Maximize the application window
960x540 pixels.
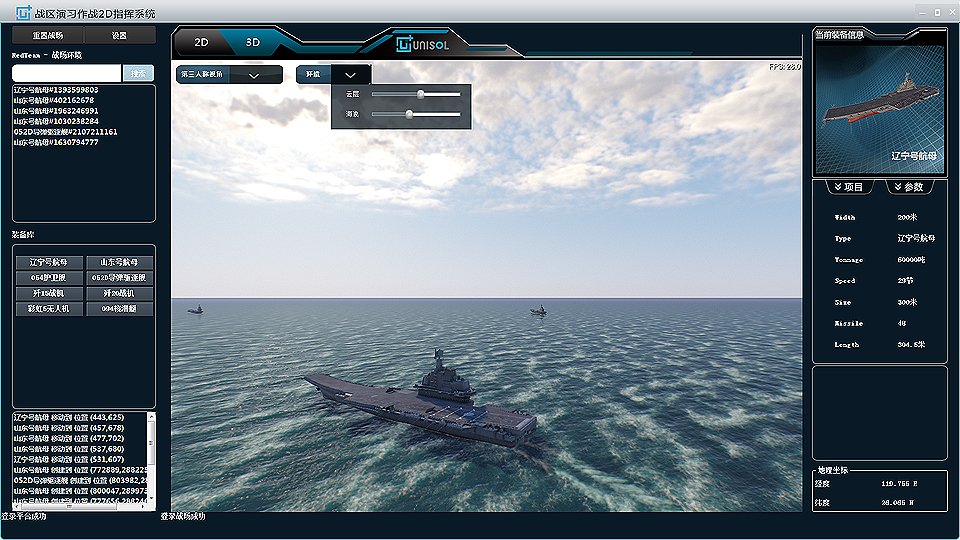click(x=930, y=10)
